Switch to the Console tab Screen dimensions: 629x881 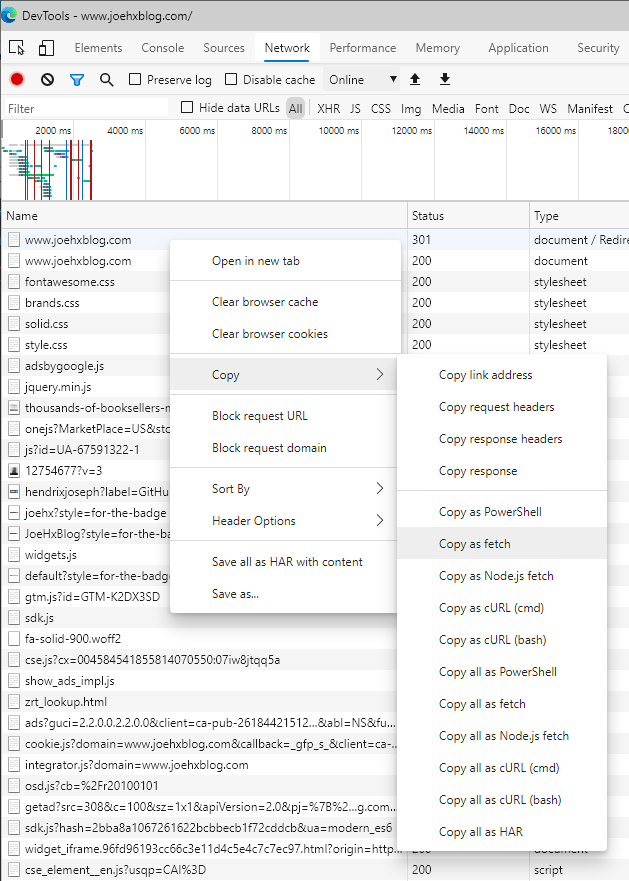pyautogui.click(x=162, y=48)
